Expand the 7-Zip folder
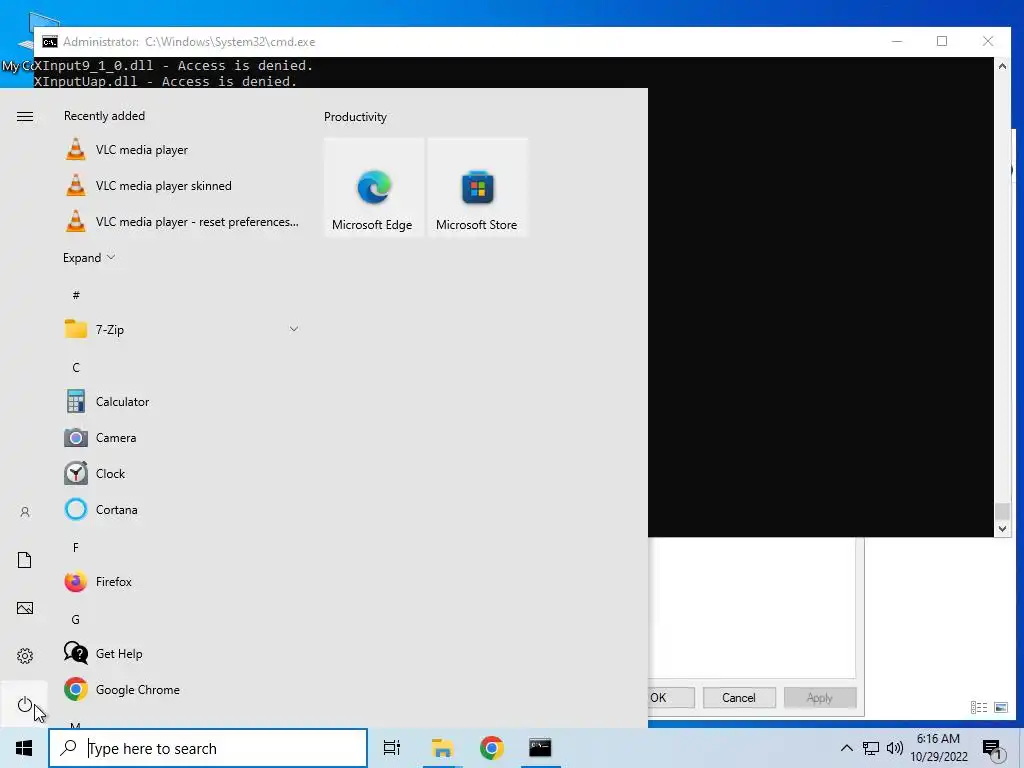 [182, 330]
